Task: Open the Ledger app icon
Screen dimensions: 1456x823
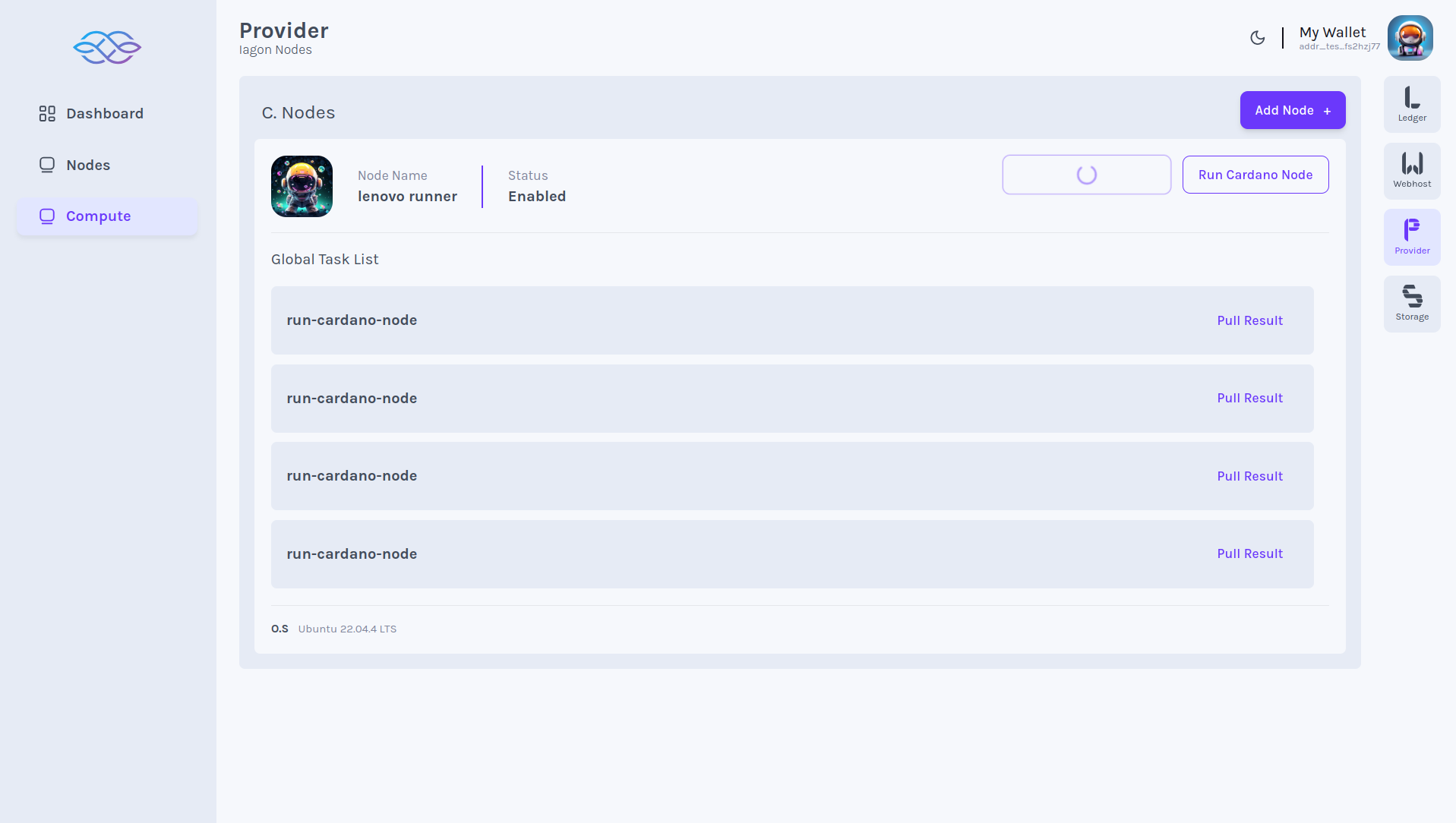Action: pos(1412,104)
